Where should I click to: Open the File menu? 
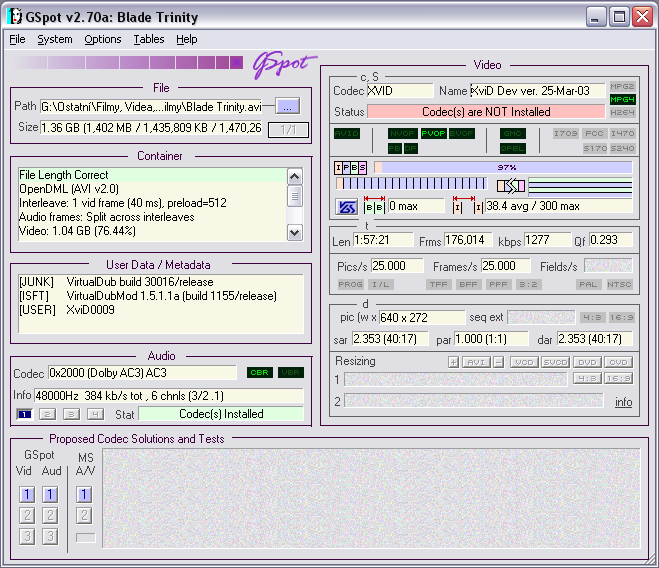[18, 39]
